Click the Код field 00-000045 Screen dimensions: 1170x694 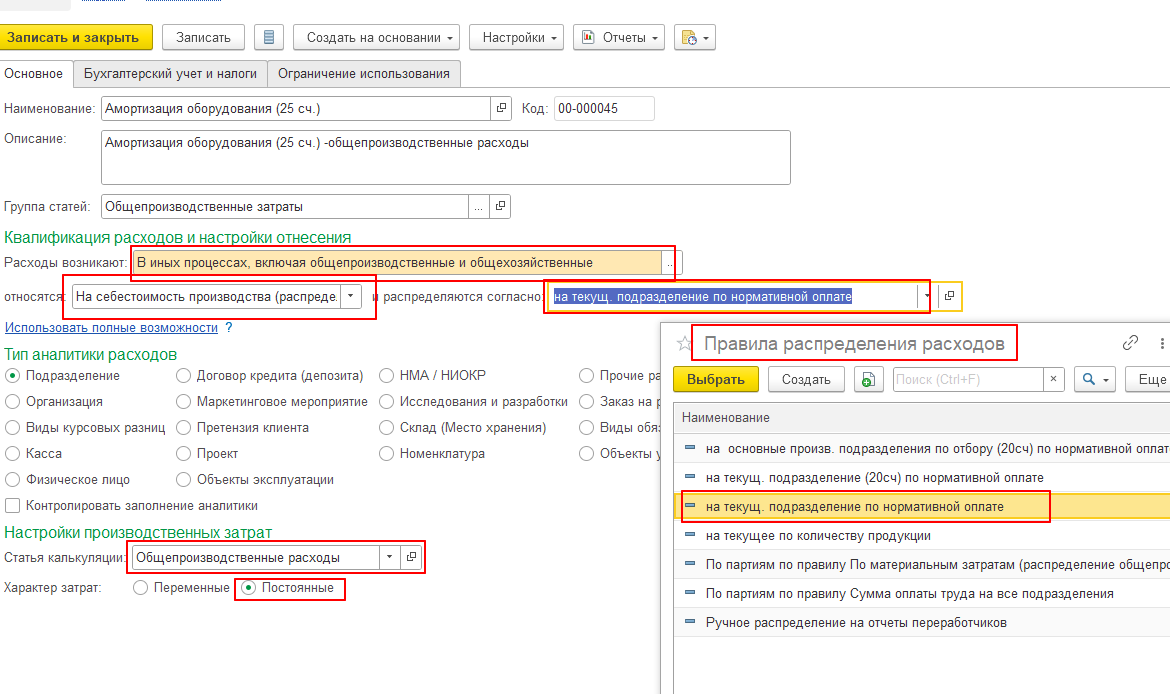click(604, 108)
